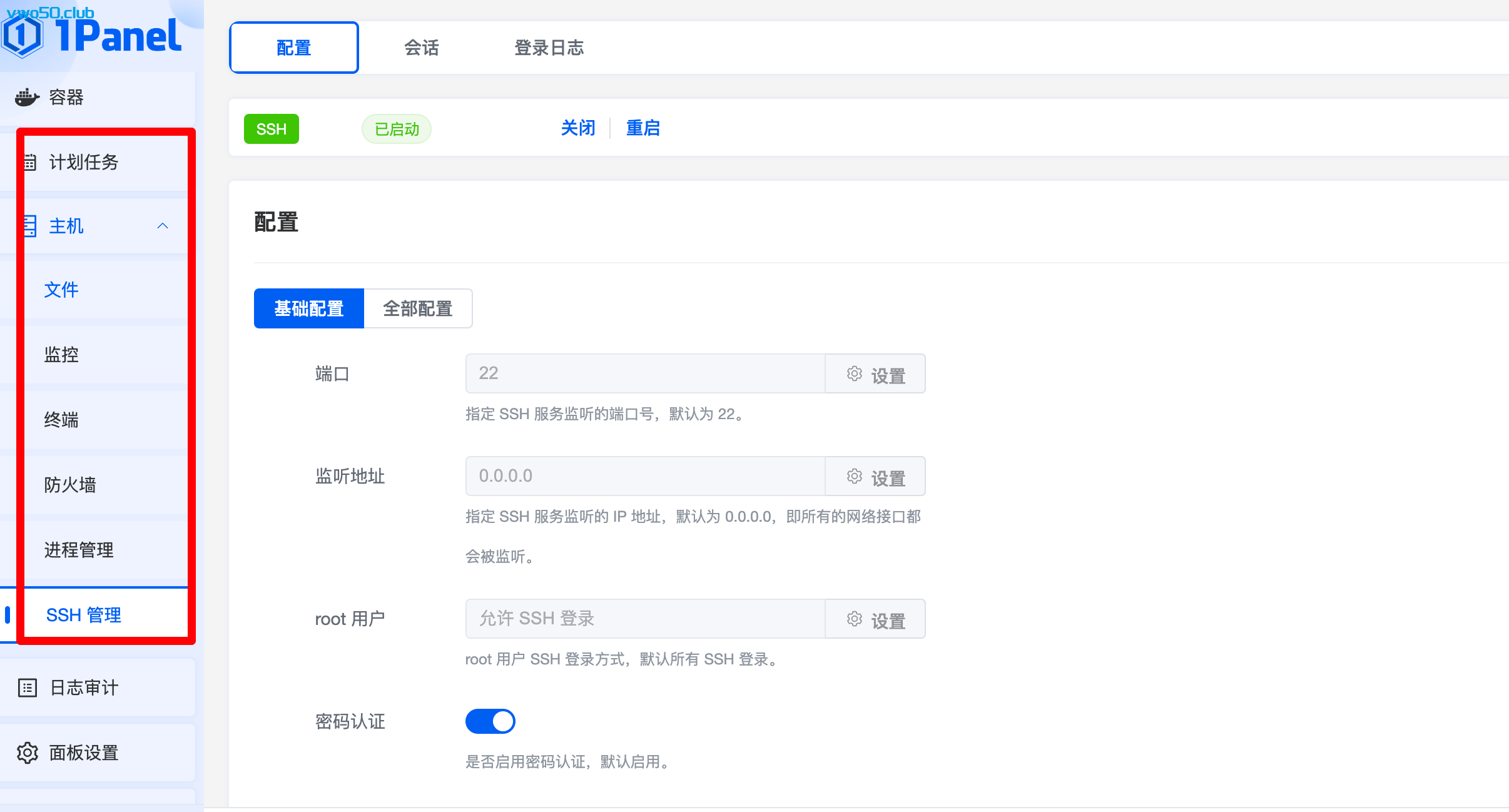Open 终端 in the sidebar

point(61,420)
